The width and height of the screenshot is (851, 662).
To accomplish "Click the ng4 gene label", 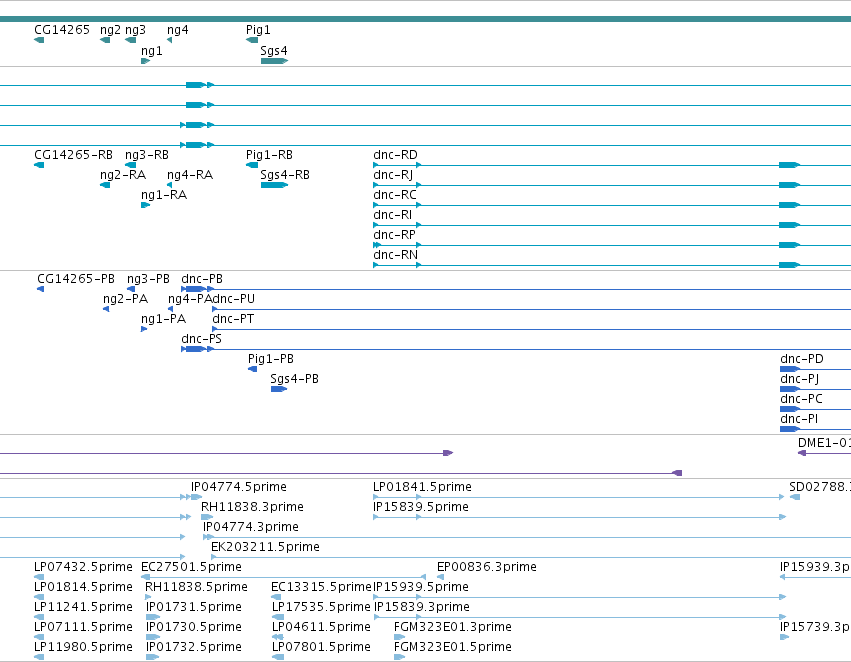I will coord(177,30).
